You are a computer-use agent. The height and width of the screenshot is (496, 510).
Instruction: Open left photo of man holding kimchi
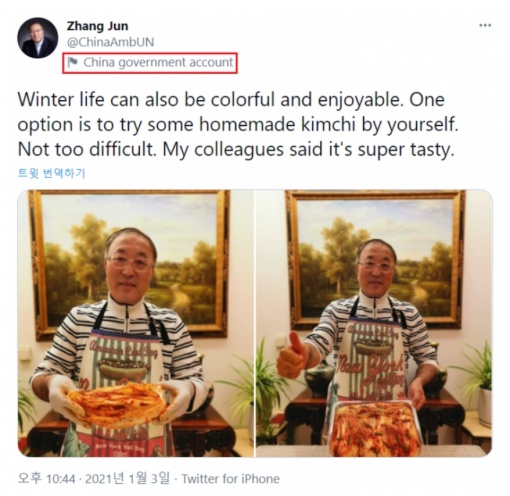[136, 323]
